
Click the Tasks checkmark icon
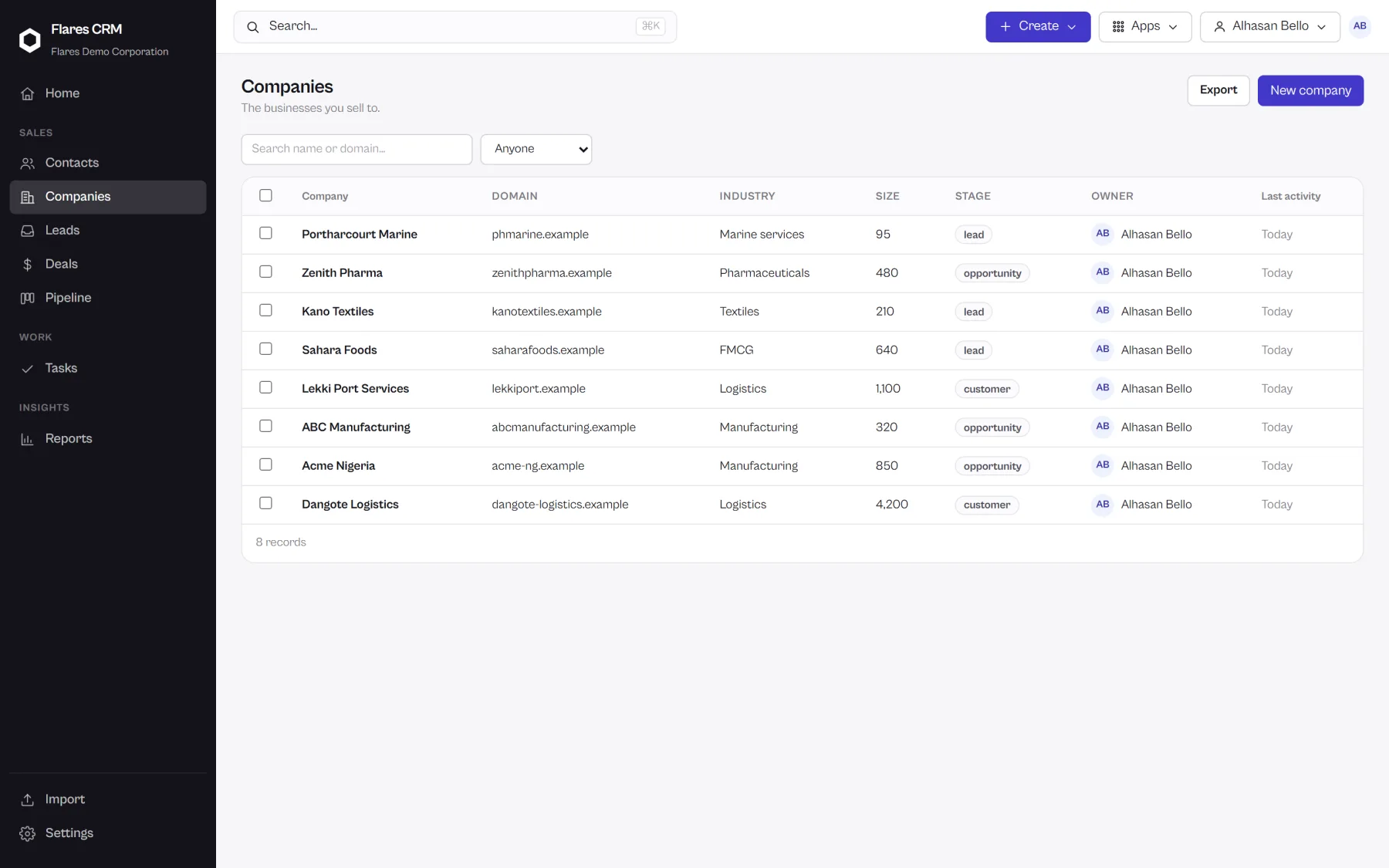tap(28, 369)
